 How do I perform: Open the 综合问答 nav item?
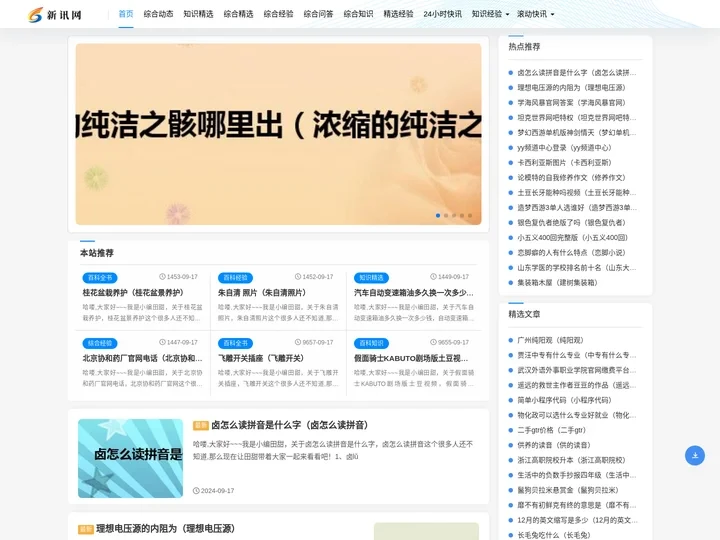(318, 14)
